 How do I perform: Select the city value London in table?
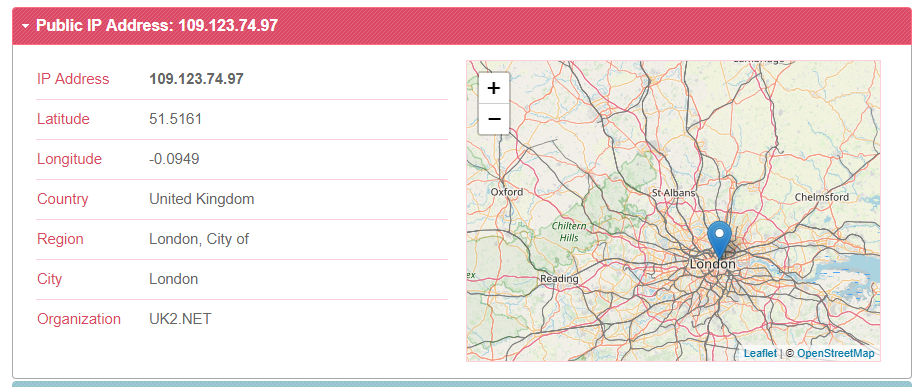173,279
